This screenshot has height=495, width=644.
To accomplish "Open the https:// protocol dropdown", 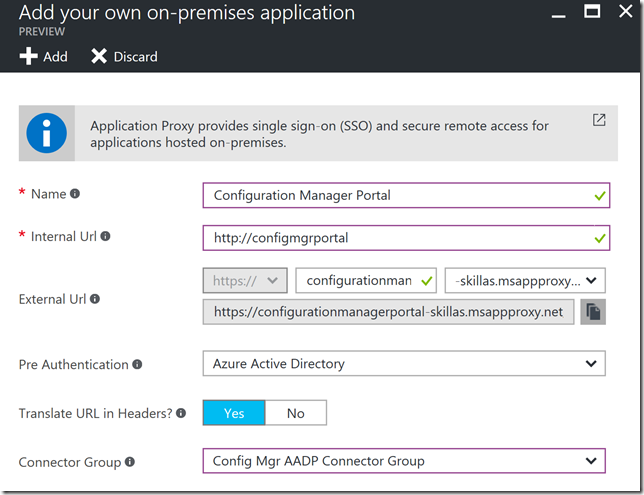I will [x=246, y=282].
